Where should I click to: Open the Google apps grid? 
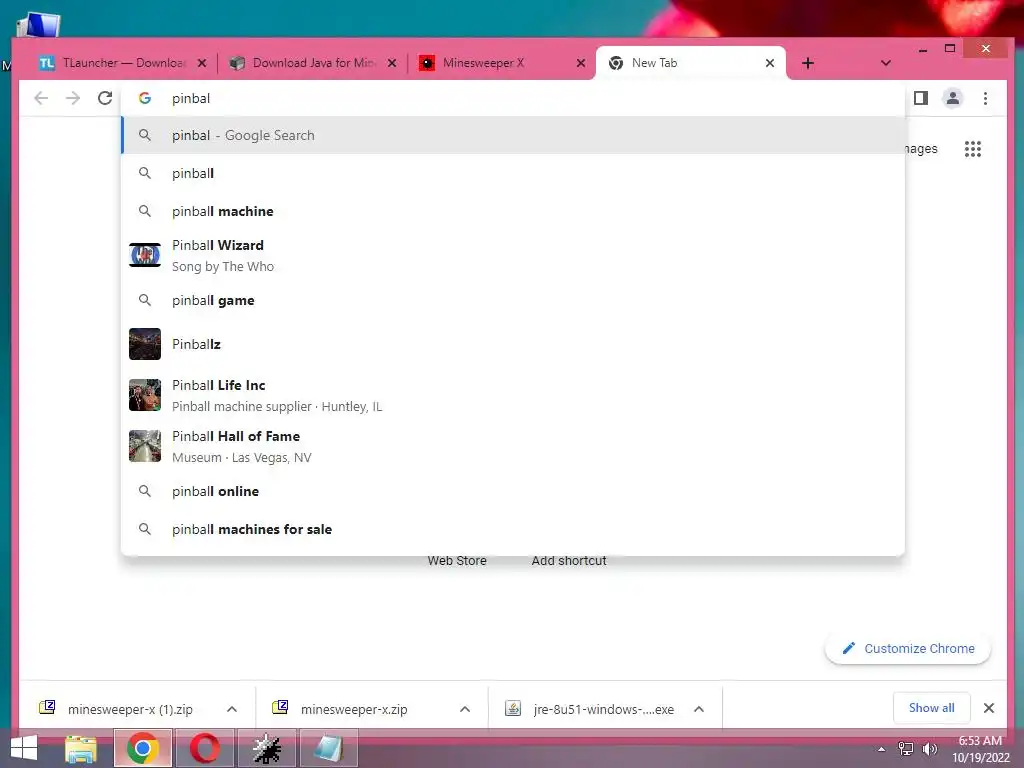(973, 149)
